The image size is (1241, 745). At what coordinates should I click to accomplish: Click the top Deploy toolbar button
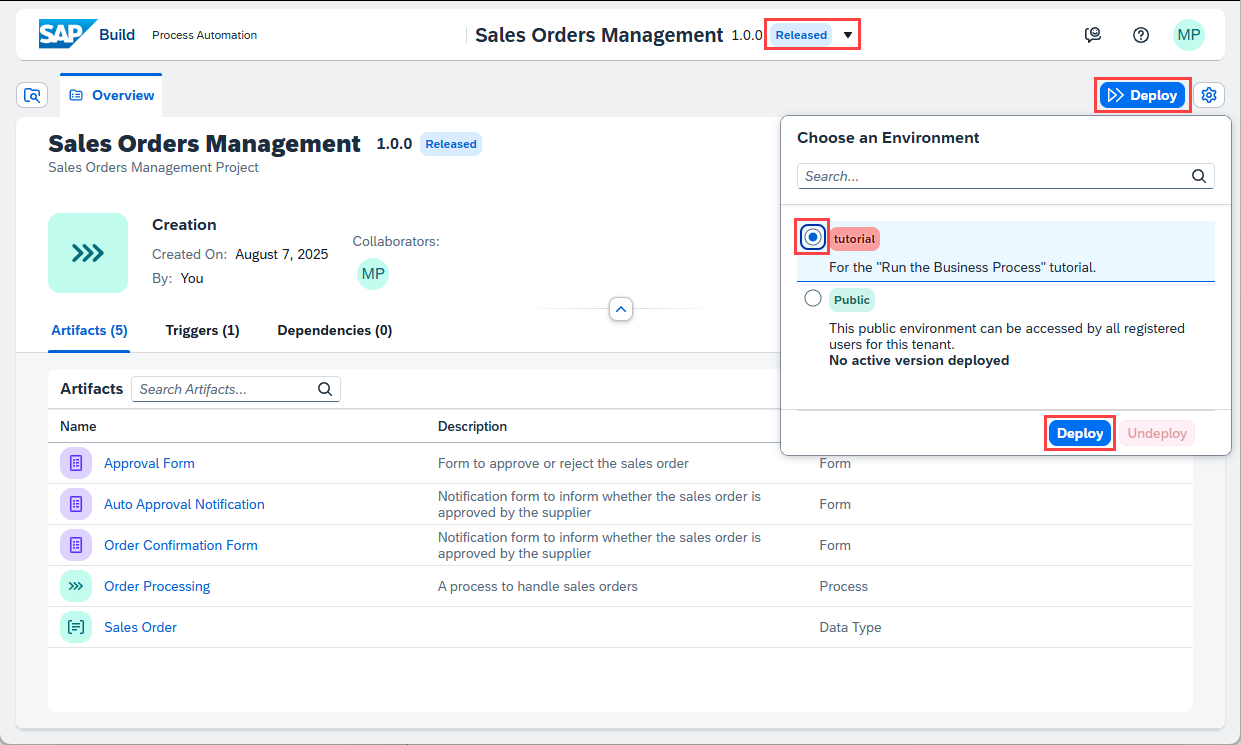(1143, 95)
